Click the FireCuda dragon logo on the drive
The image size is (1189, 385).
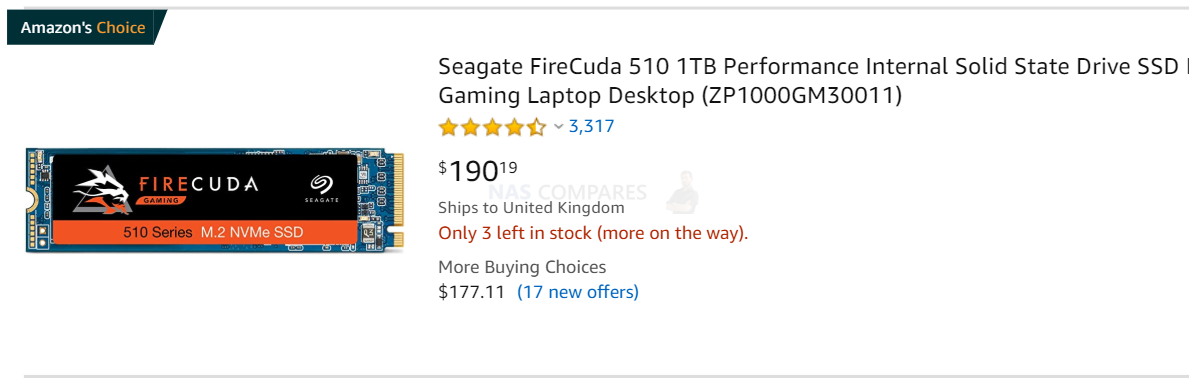pos(102,188)
